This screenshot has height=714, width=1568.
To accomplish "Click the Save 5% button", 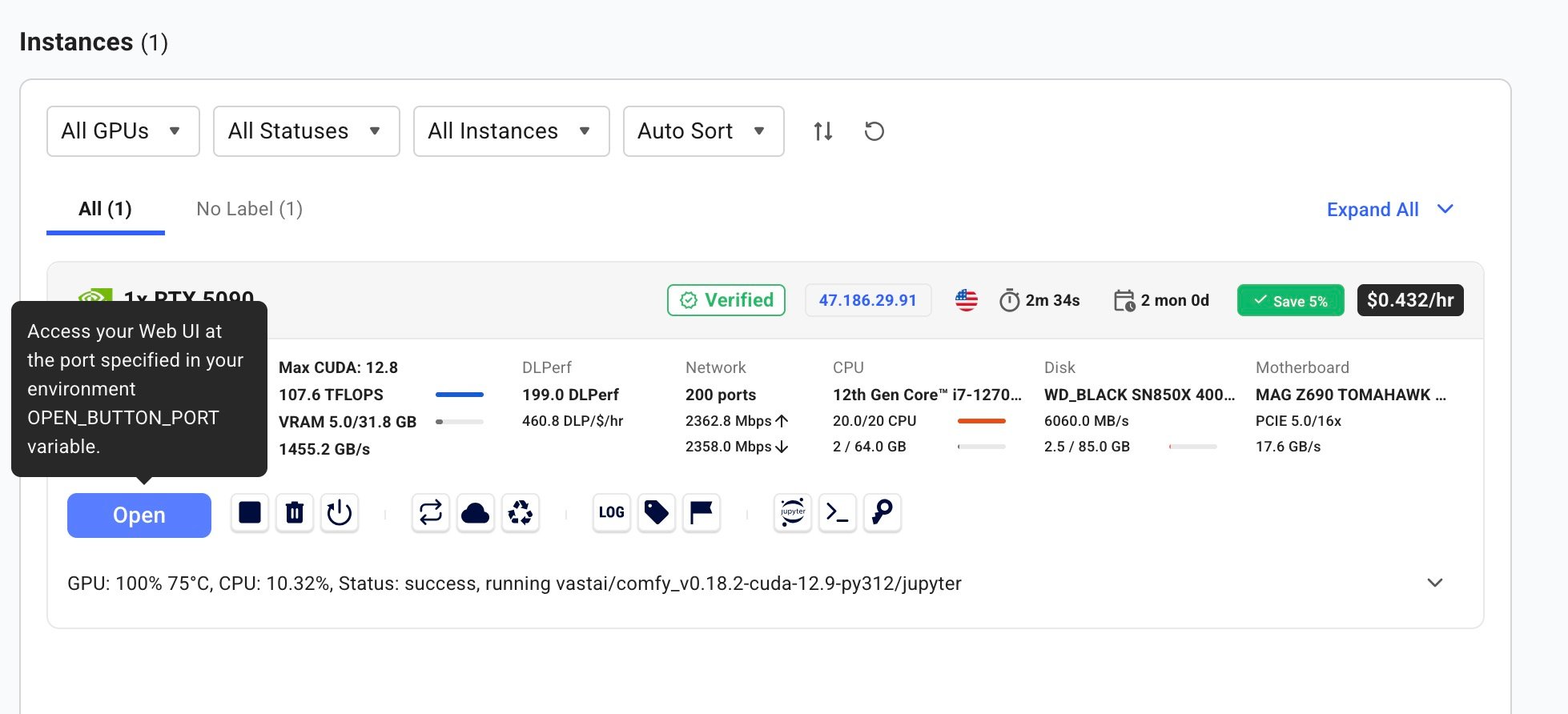I will tap(1291, 301).
